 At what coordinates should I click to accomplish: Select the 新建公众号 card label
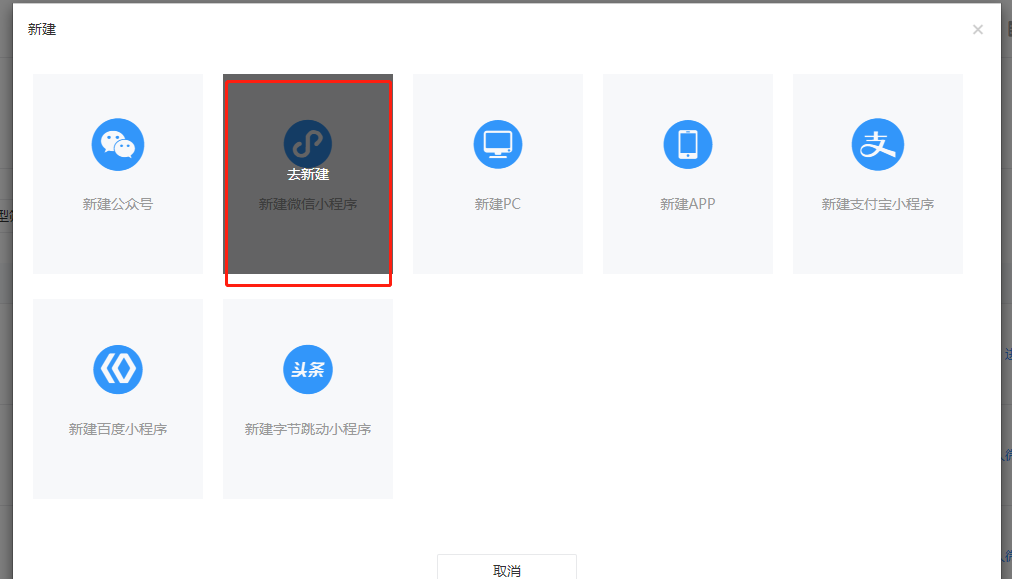(x=117, y=204)
